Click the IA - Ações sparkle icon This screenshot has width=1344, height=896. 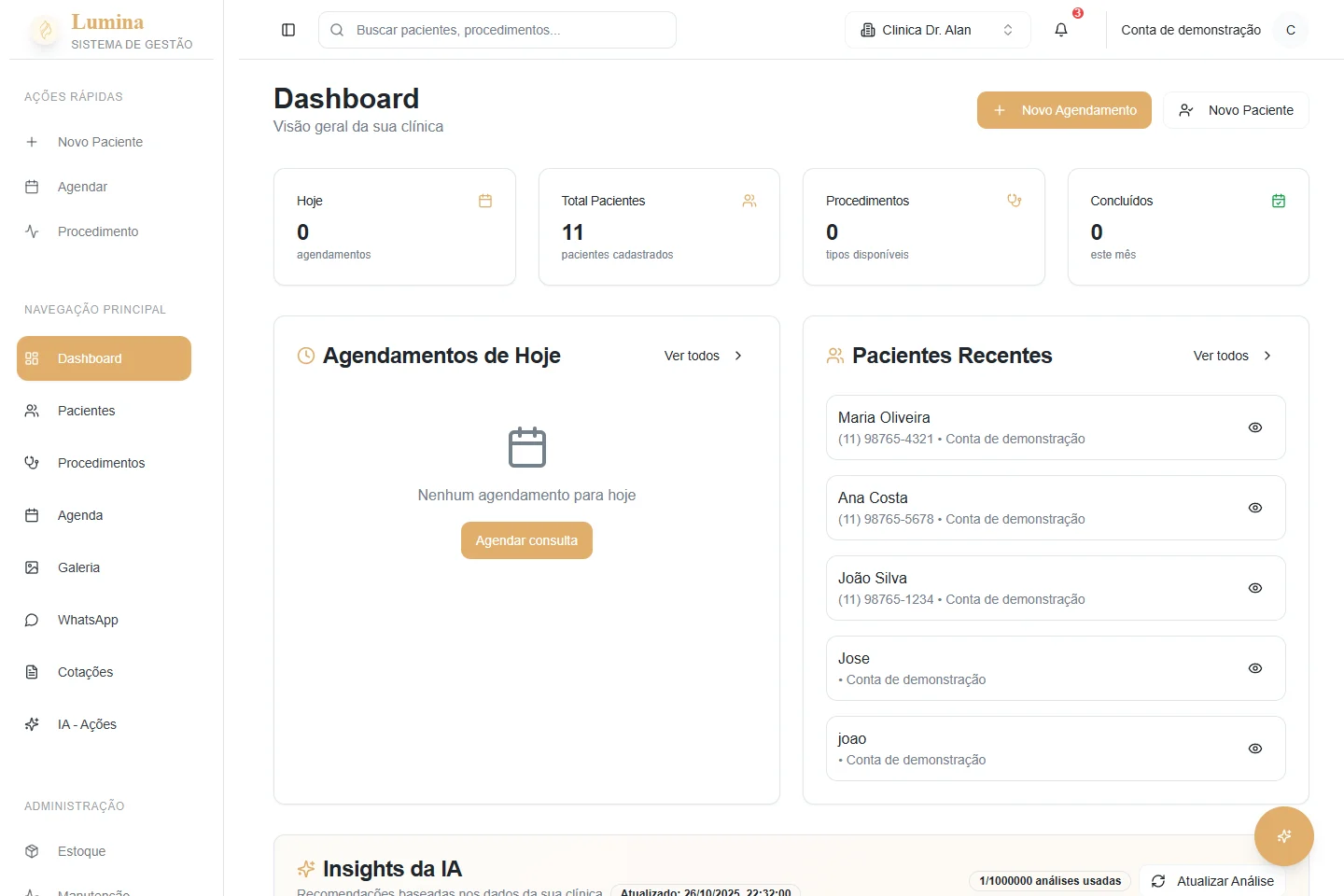point(32,724)
